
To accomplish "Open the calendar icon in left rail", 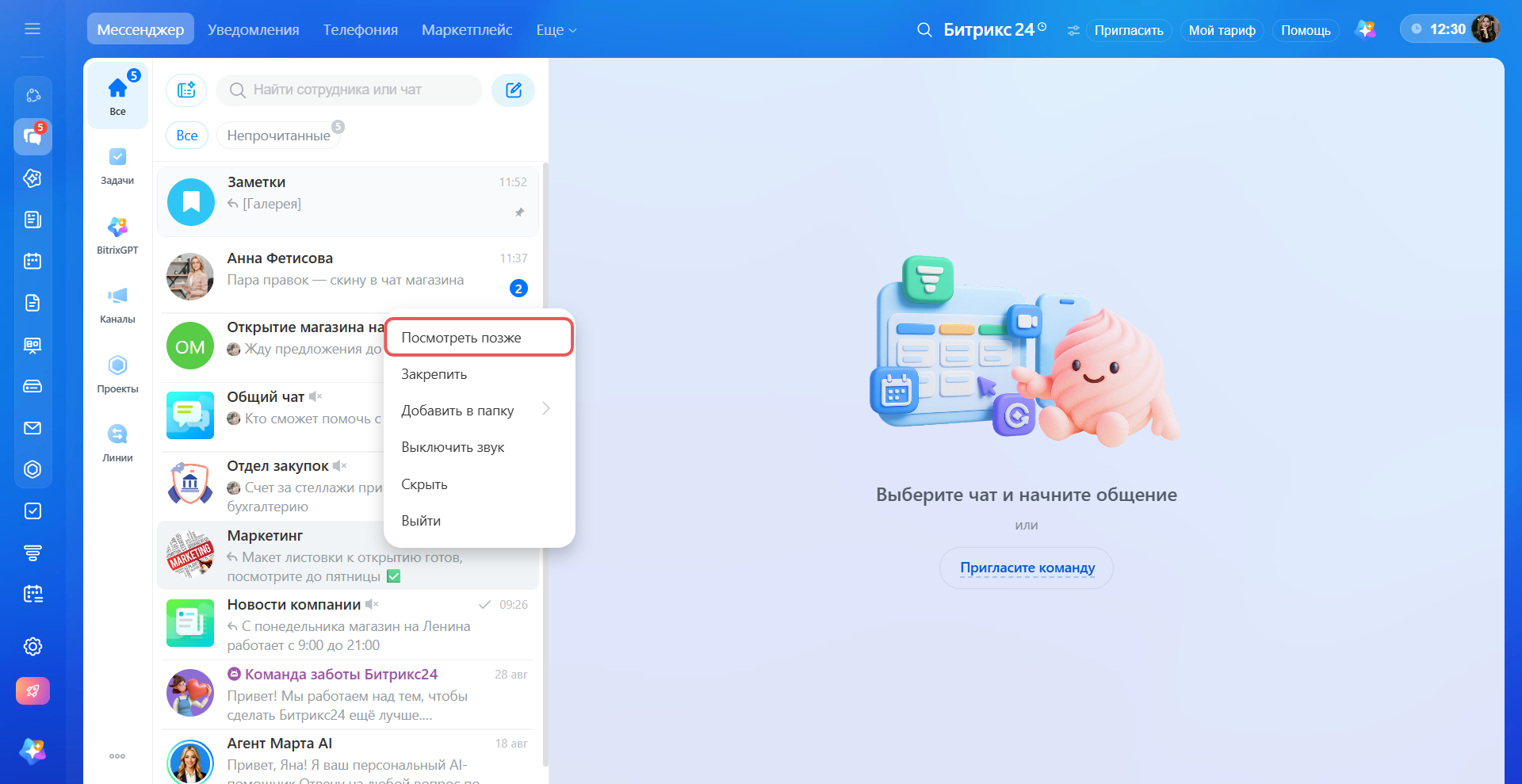I will [x=33, y=261].
